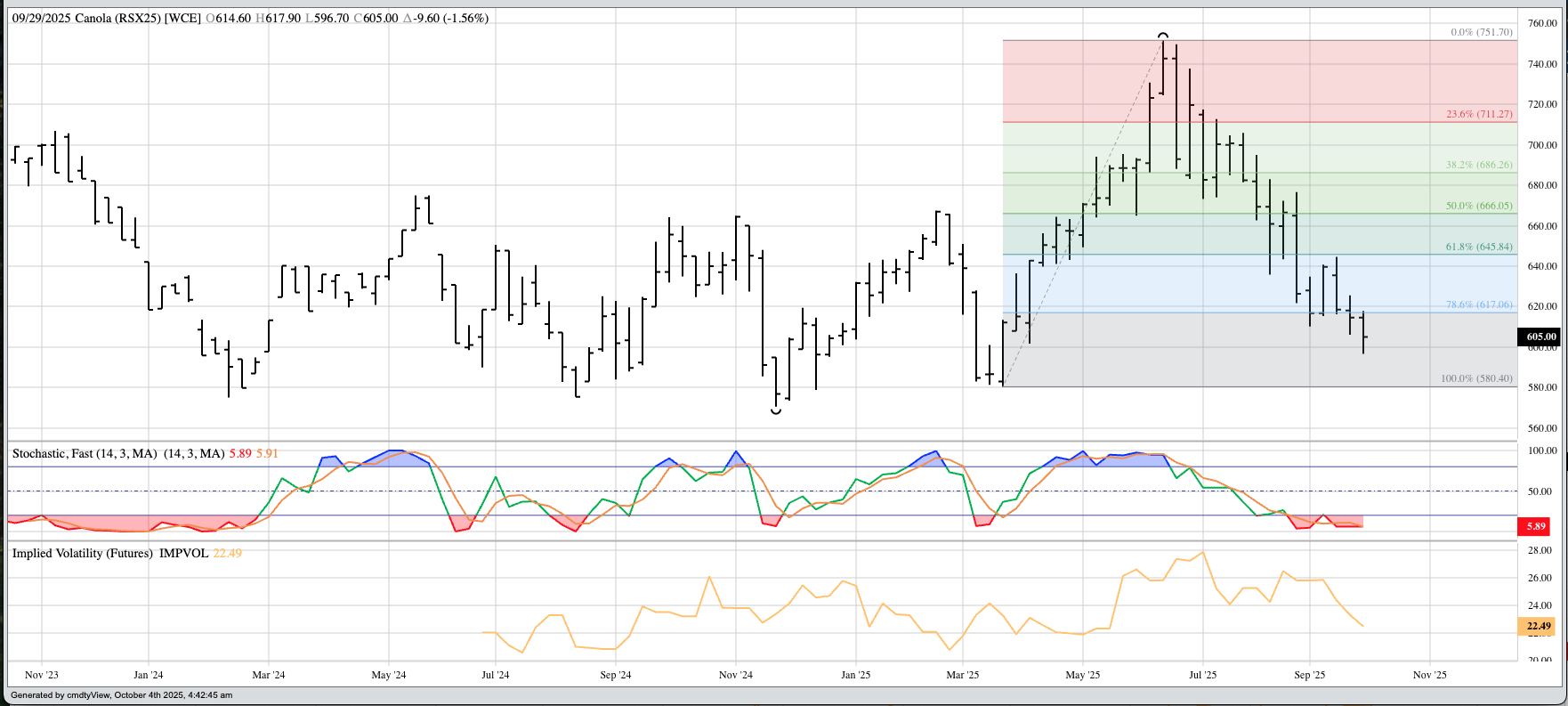Open the Stochastic, Fast (14, 3, MA) indicator label

(x=118, y=453)
